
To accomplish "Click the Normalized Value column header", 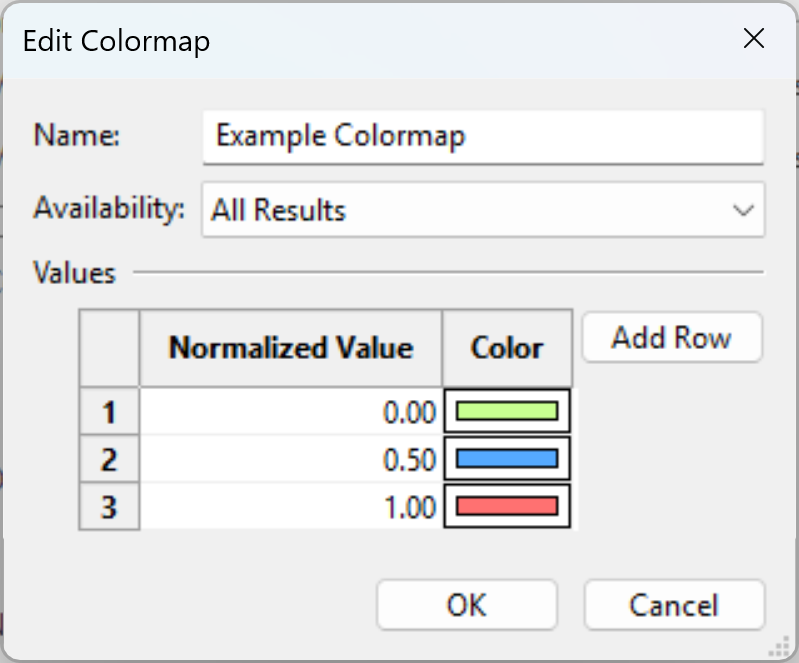I will tap(291, 348).
